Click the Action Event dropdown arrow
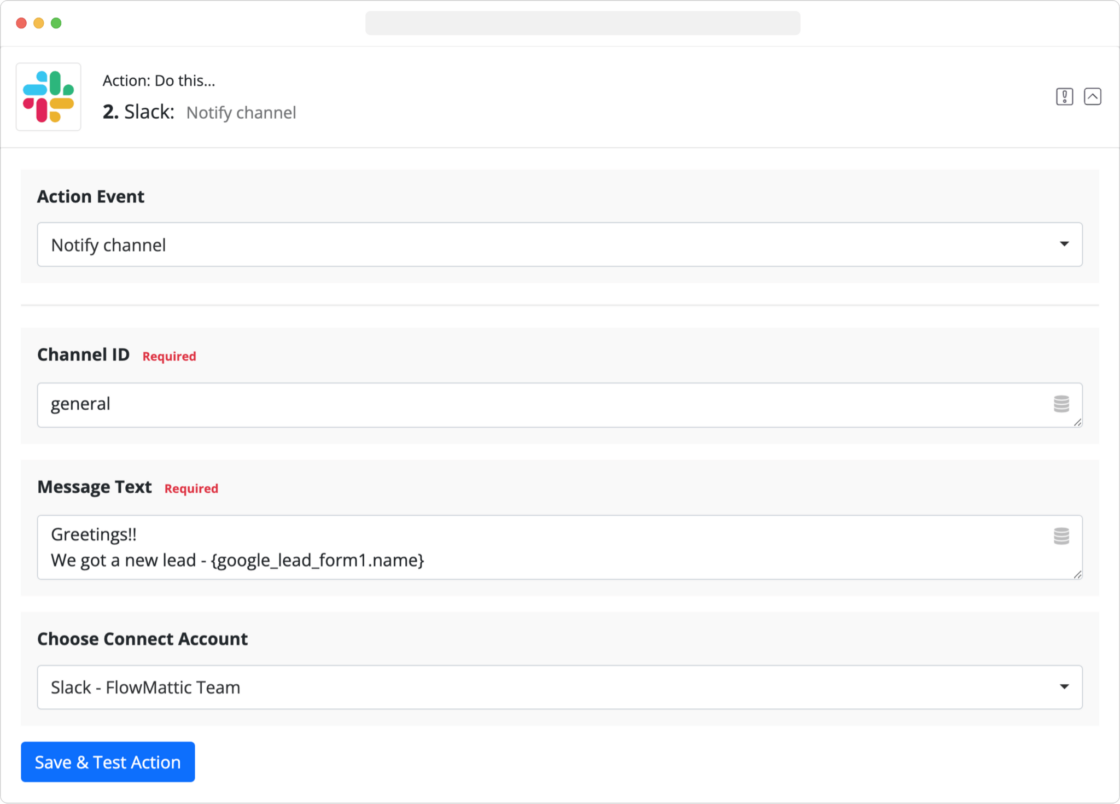This screenshot has height=804, width=1120. point(1063,244)
